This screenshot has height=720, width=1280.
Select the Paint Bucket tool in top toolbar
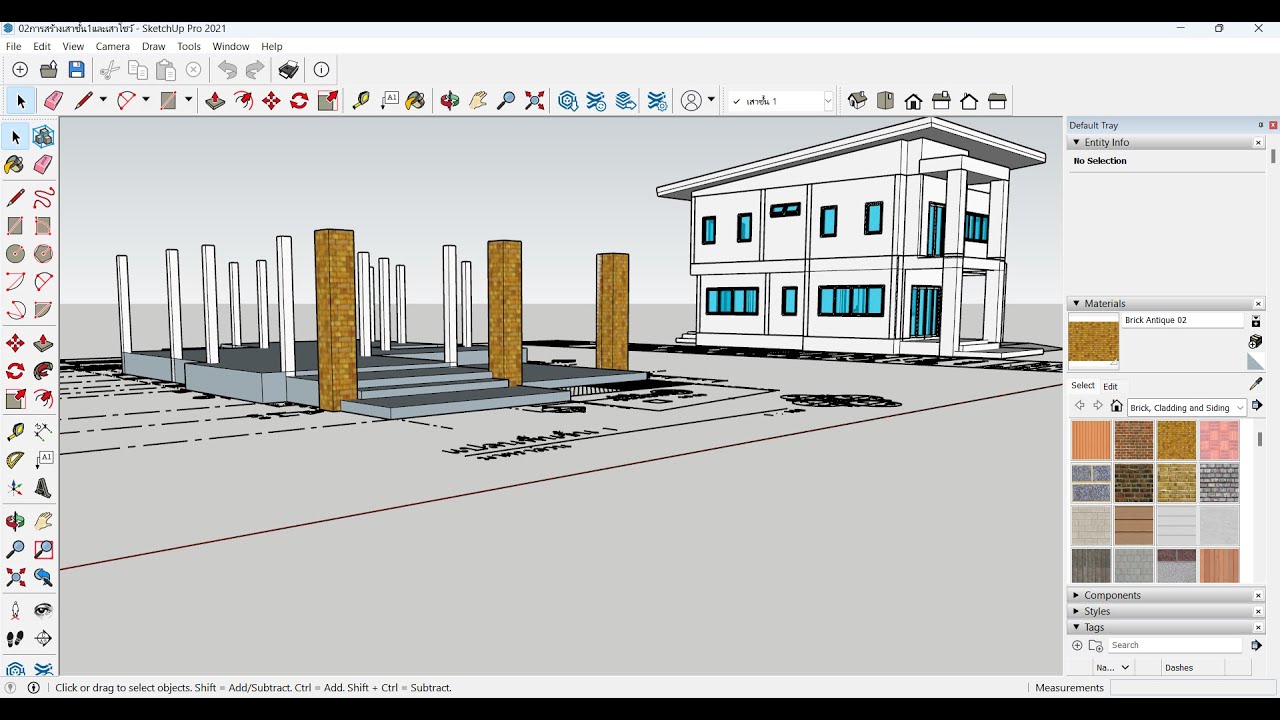(x=416, y=101)
